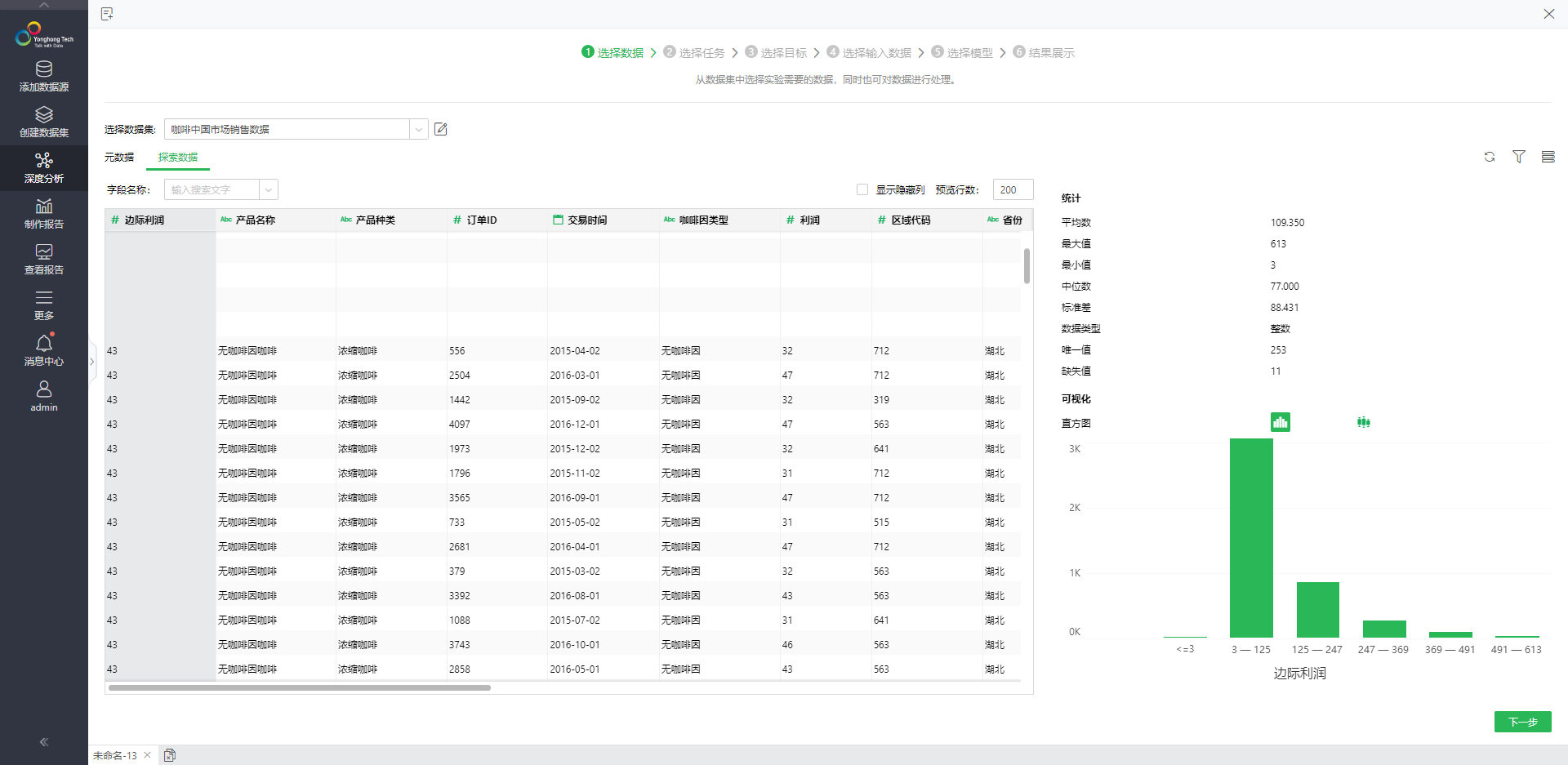1568x765 pixels.
Task: Open the filter funnel icon
Action: pos(1519,157)
